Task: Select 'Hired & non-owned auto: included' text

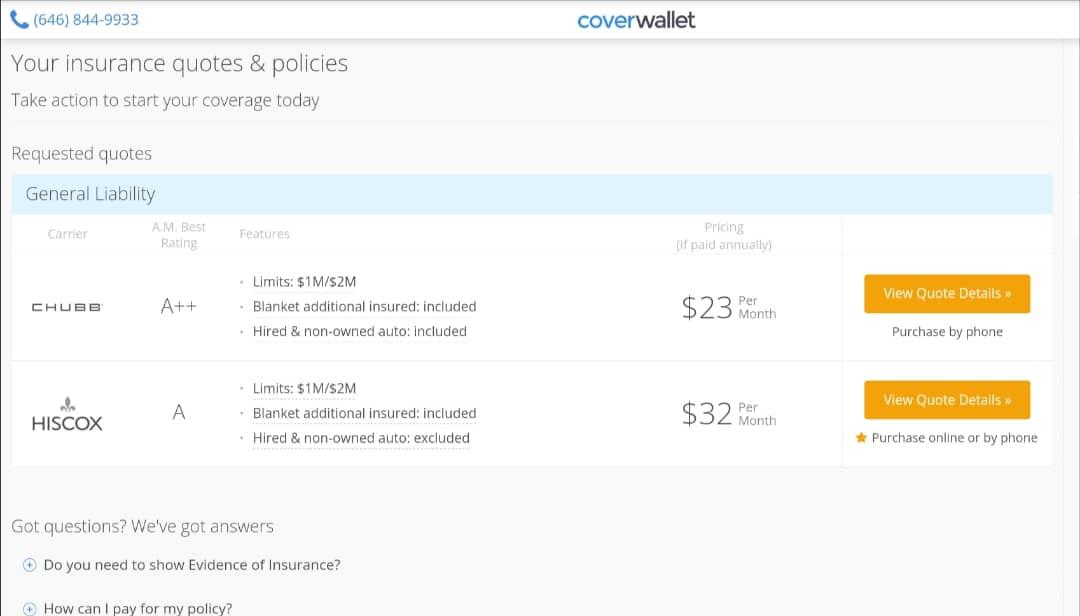Action: 360,331
